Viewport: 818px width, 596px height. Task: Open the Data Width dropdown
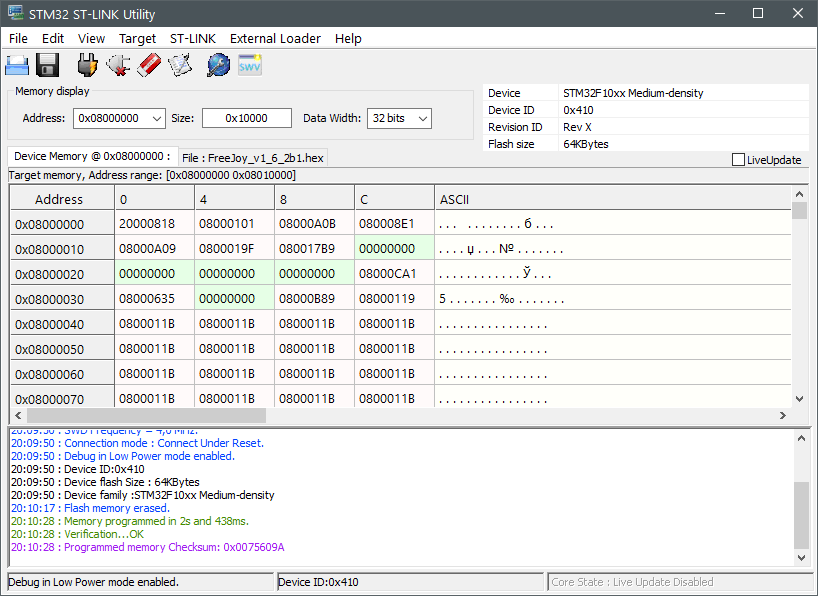[422, 118]
